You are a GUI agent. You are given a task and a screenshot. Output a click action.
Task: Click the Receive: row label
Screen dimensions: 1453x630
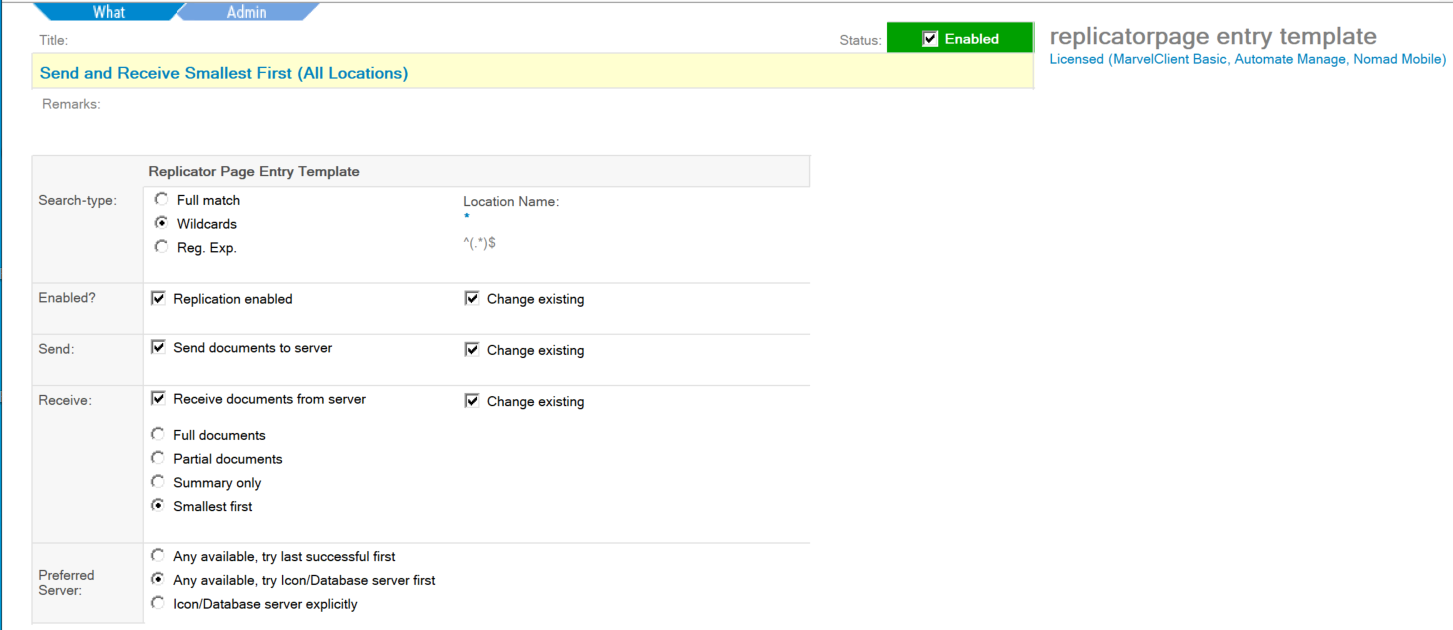point(65,401)
